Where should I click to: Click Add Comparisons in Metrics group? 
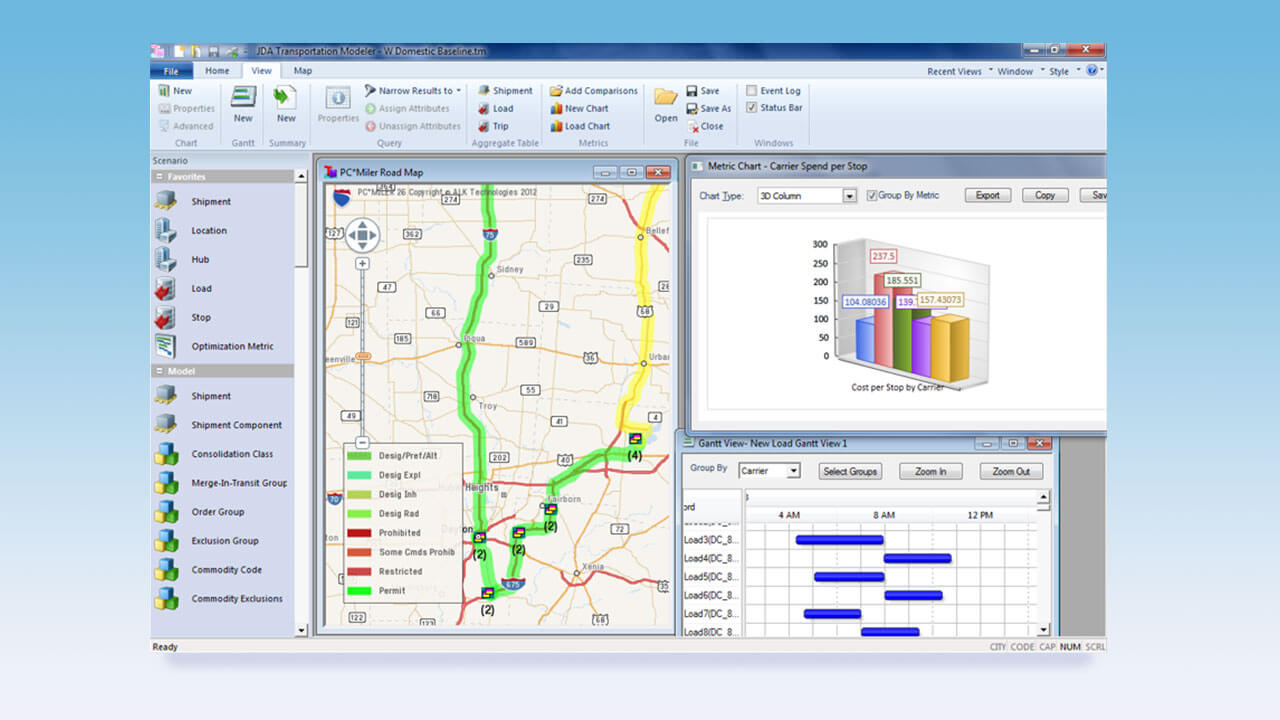point(593,90)
